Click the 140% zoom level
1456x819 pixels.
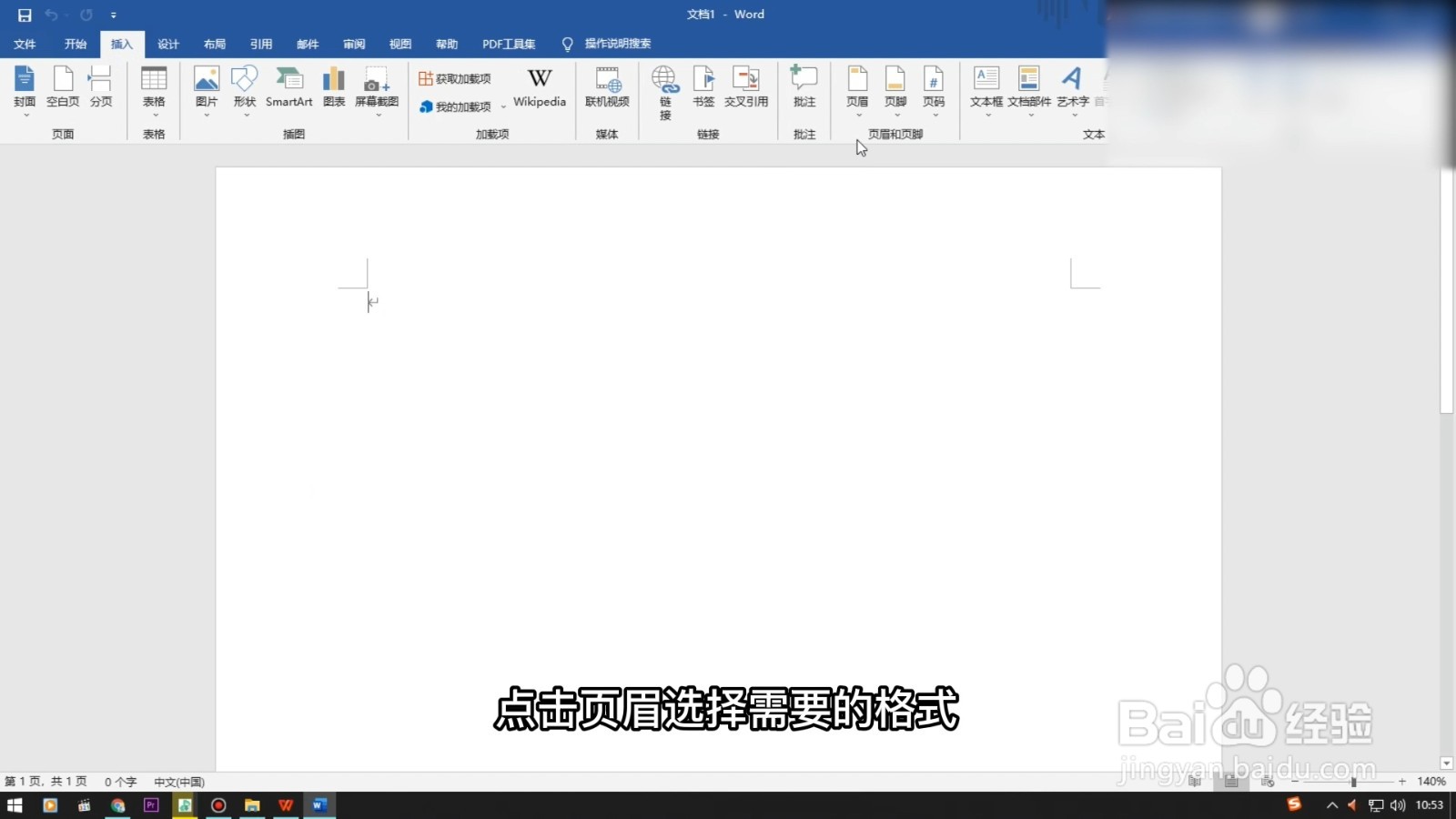pos(1431,782)
